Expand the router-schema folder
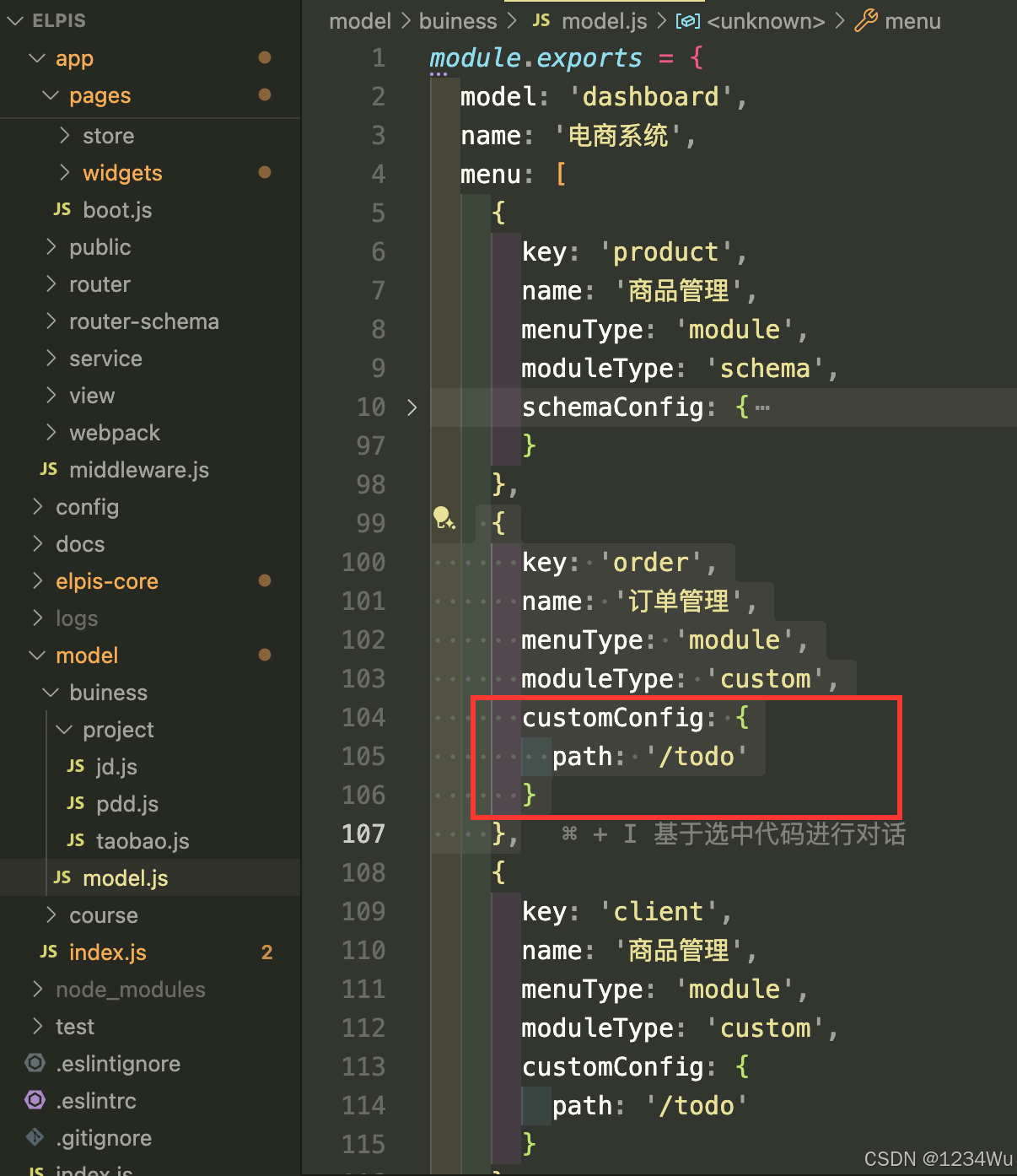This screenshot has height=1176, width=1017. pos(51,321)
